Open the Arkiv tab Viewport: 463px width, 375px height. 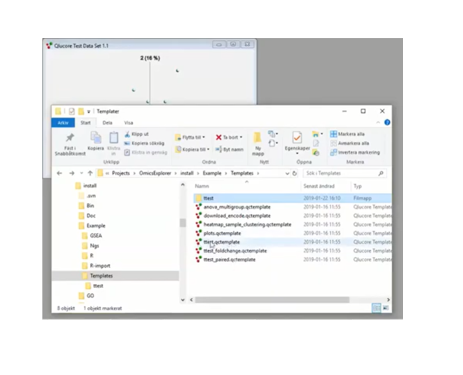click(63, 123)
